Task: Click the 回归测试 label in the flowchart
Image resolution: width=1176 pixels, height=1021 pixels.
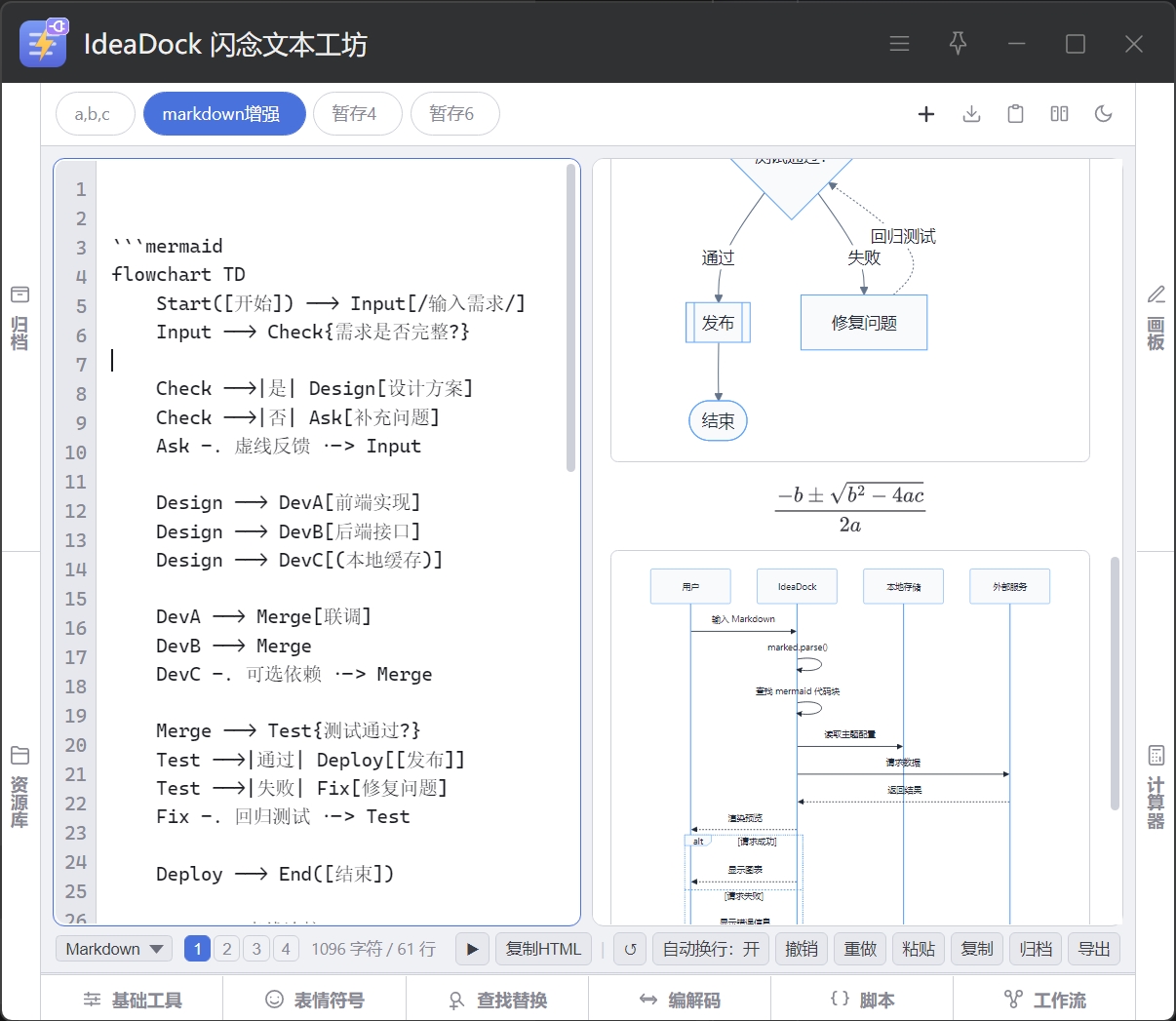Action: [x=903, y=236]
